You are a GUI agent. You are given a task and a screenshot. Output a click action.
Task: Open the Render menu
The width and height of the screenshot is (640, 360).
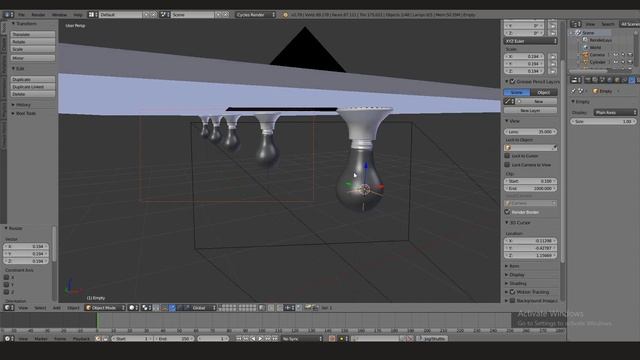[x=38, y=15]
